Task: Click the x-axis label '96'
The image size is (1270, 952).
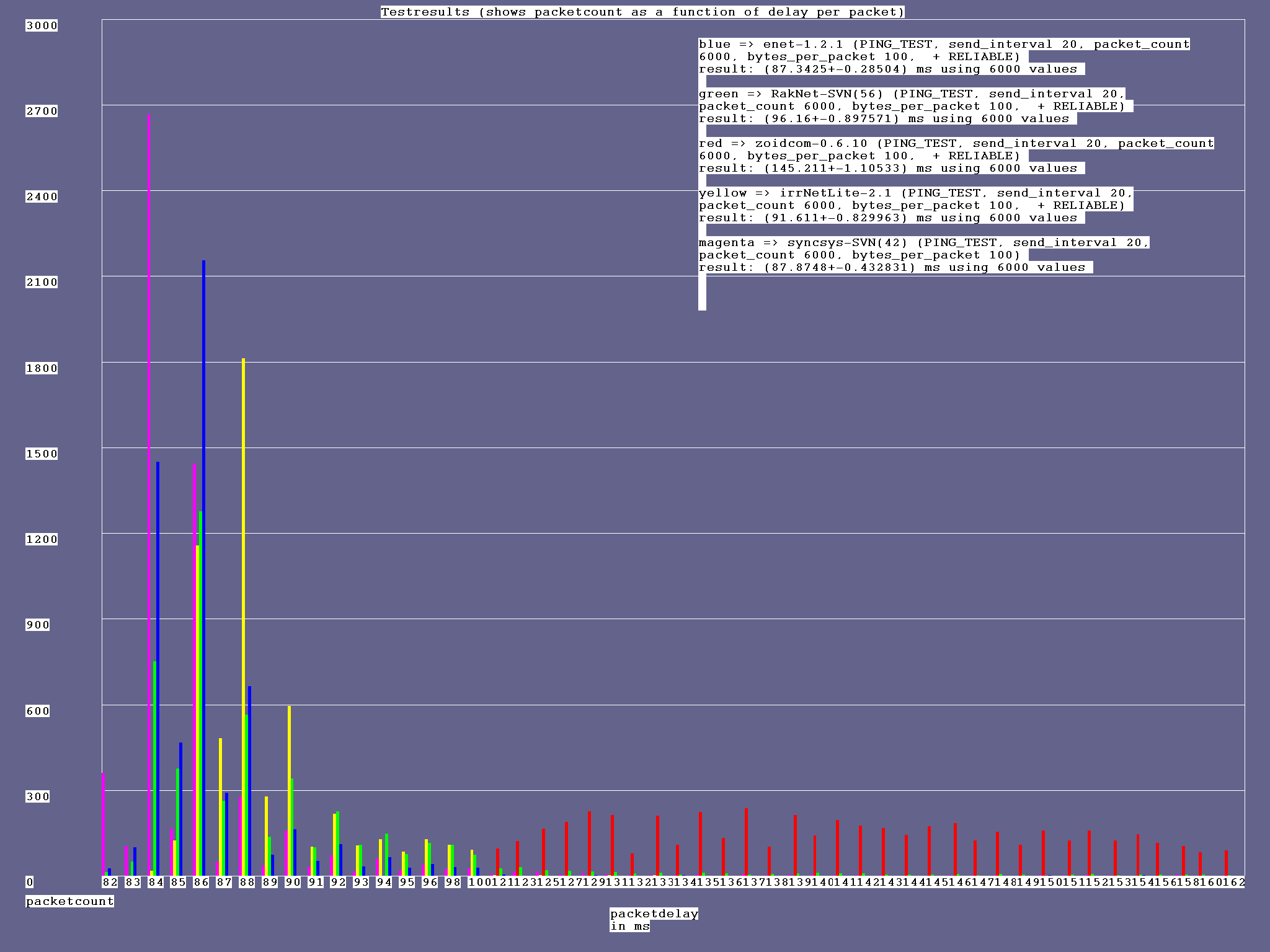Action: point(430,882)
